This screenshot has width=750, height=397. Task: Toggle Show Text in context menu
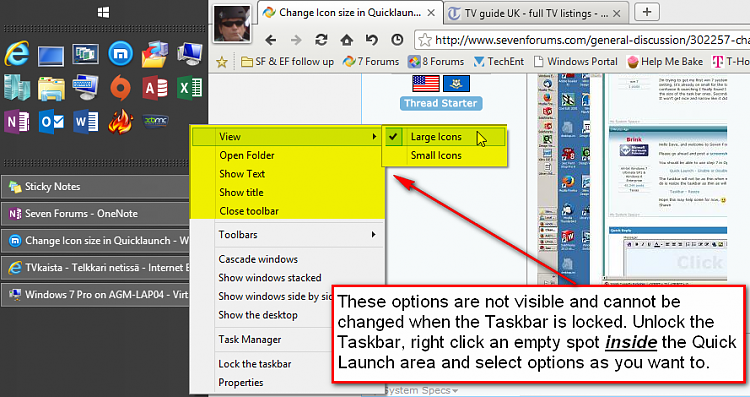287,174
